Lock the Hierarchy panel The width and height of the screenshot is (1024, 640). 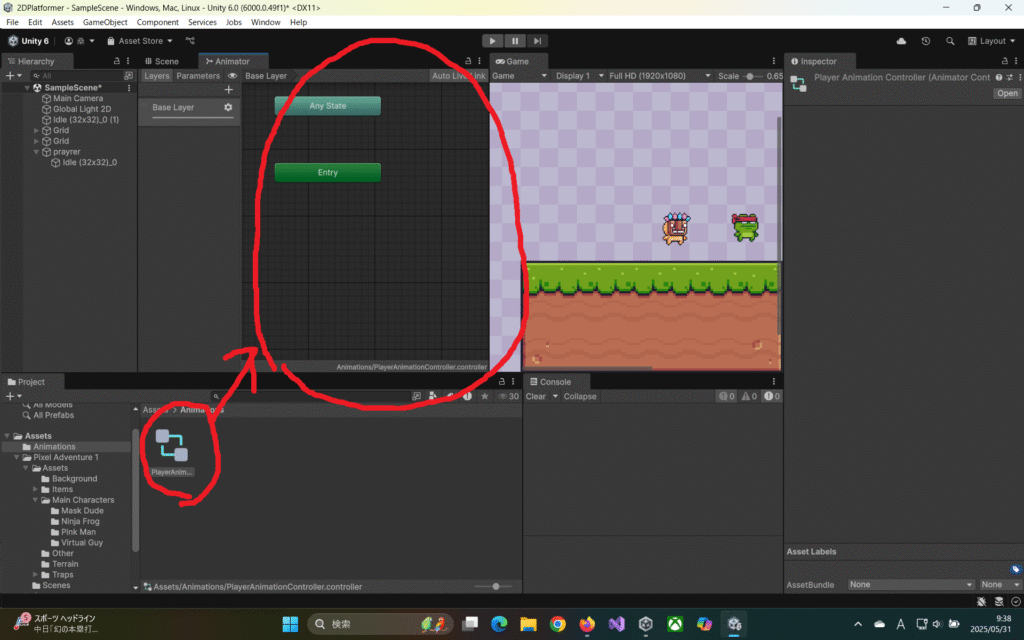pyautogui.click(x=117, y=61)
